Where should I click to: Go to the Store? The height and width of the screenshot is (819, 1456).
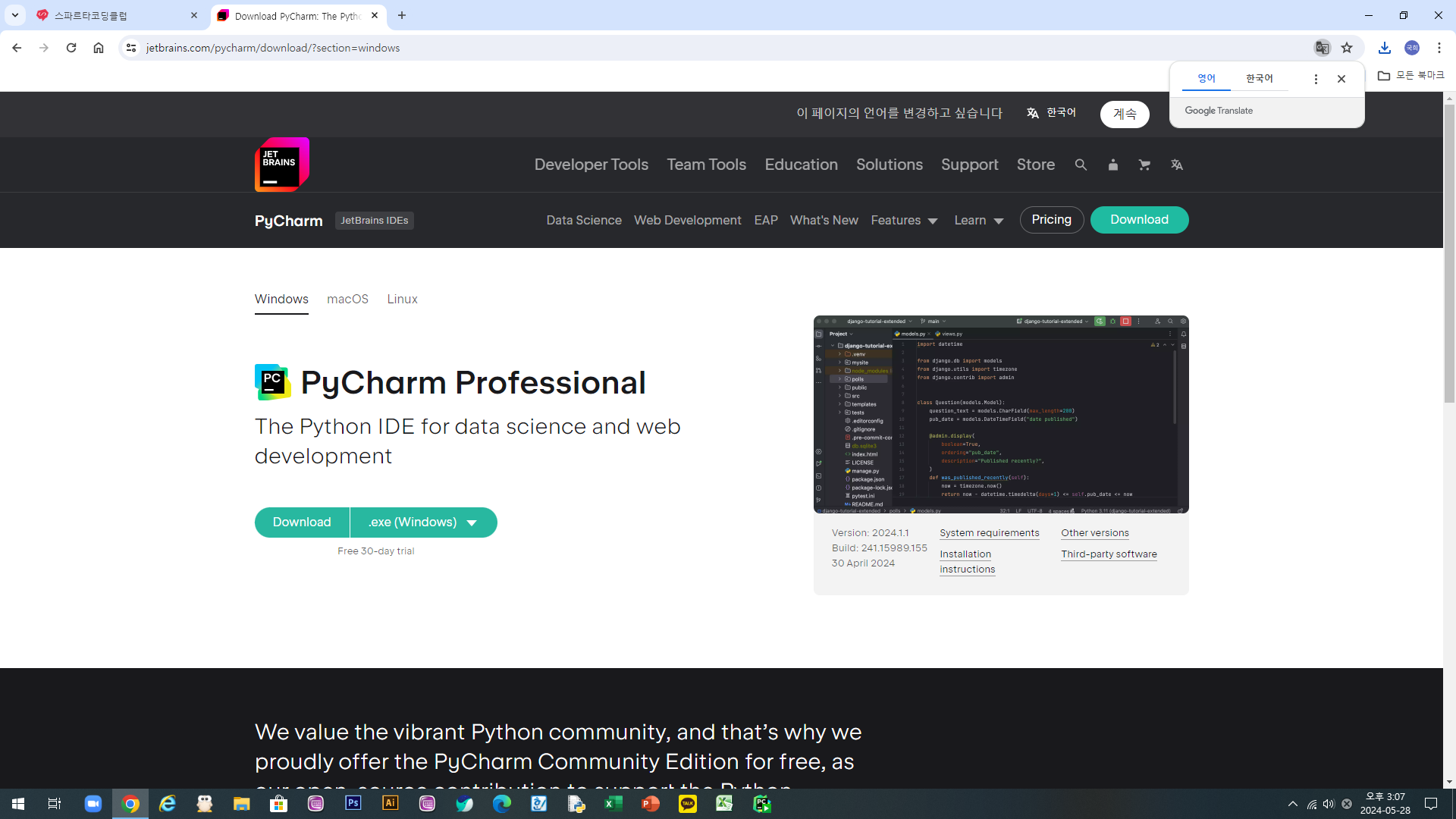pyautogui.click(x=1036, y=165)
